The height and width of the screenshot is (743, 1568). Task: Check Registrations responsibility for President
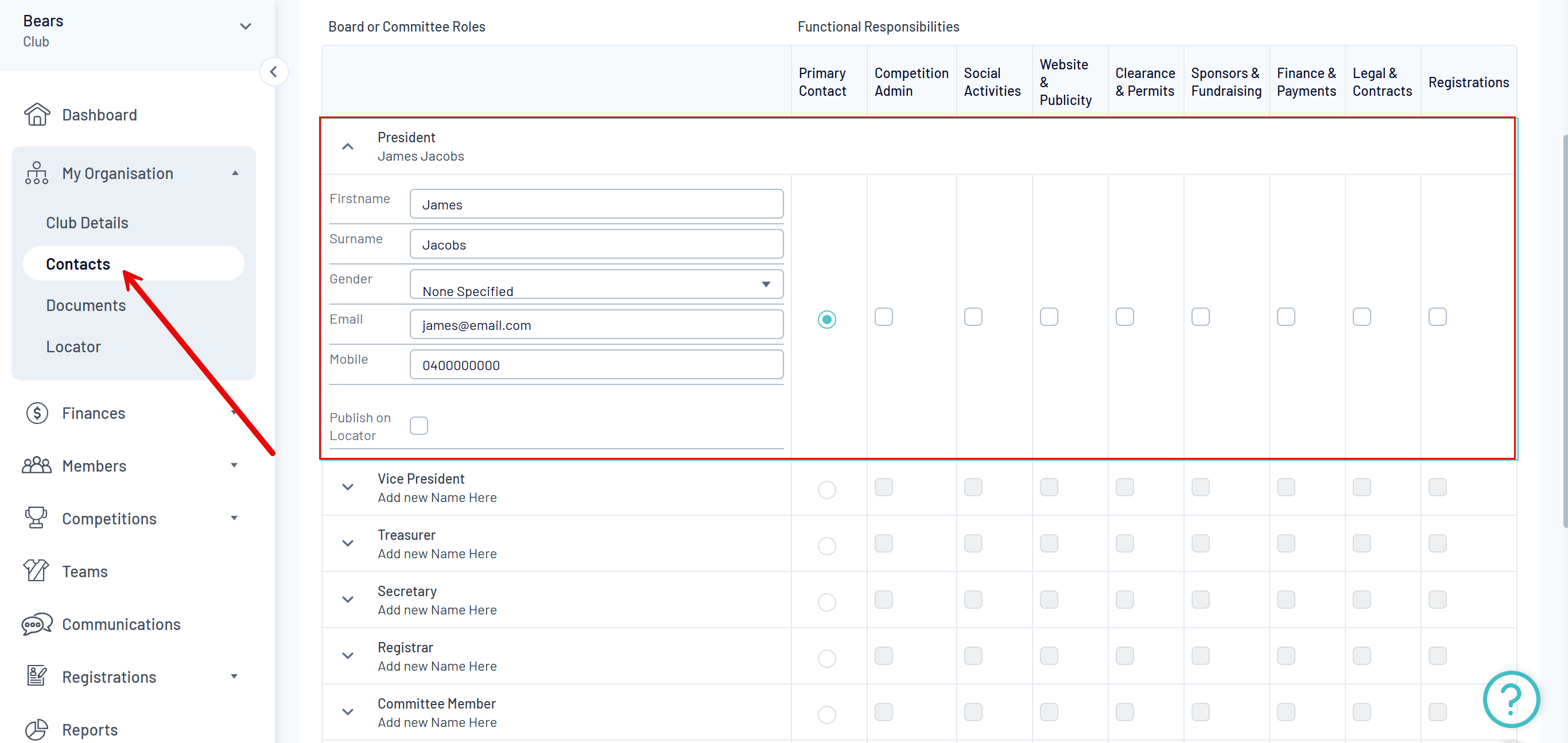(x=1437, y=317)
